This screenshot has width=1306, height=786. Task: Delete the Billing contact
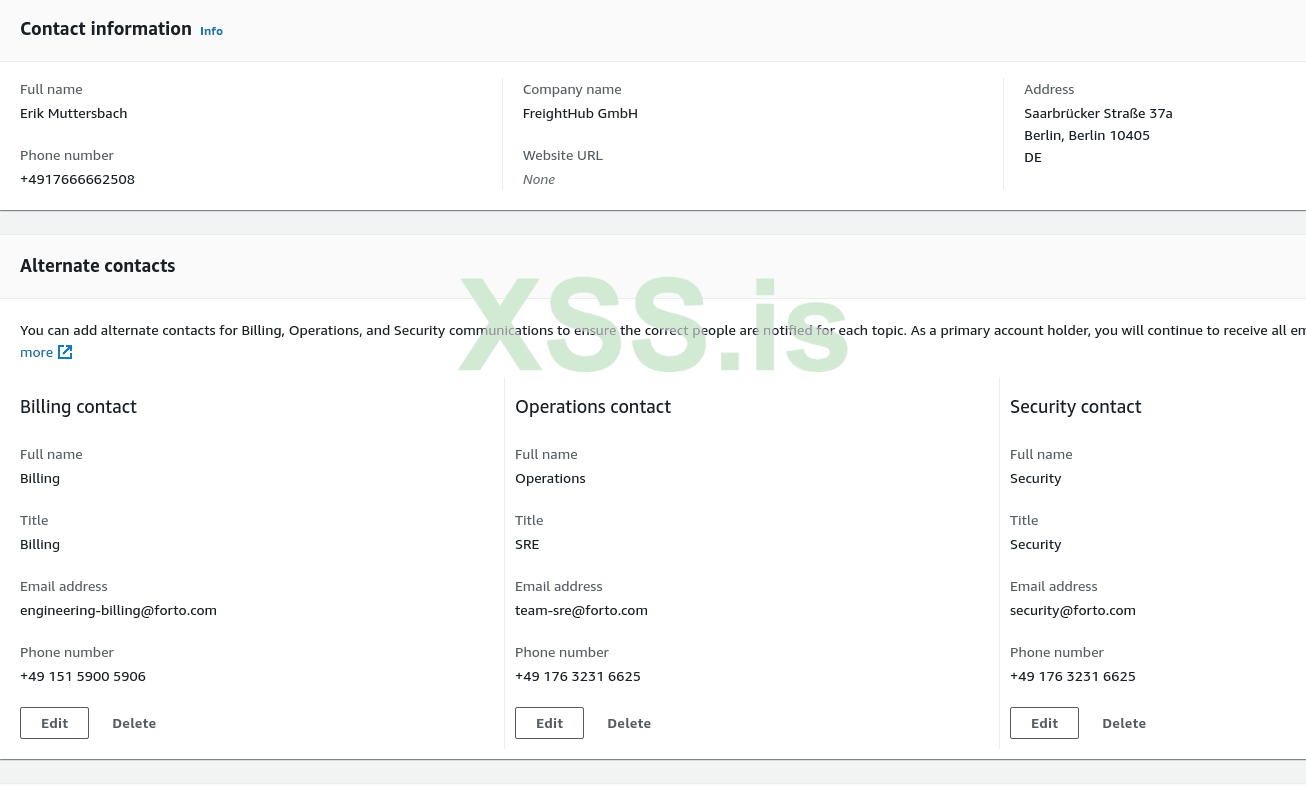[134, 723]
